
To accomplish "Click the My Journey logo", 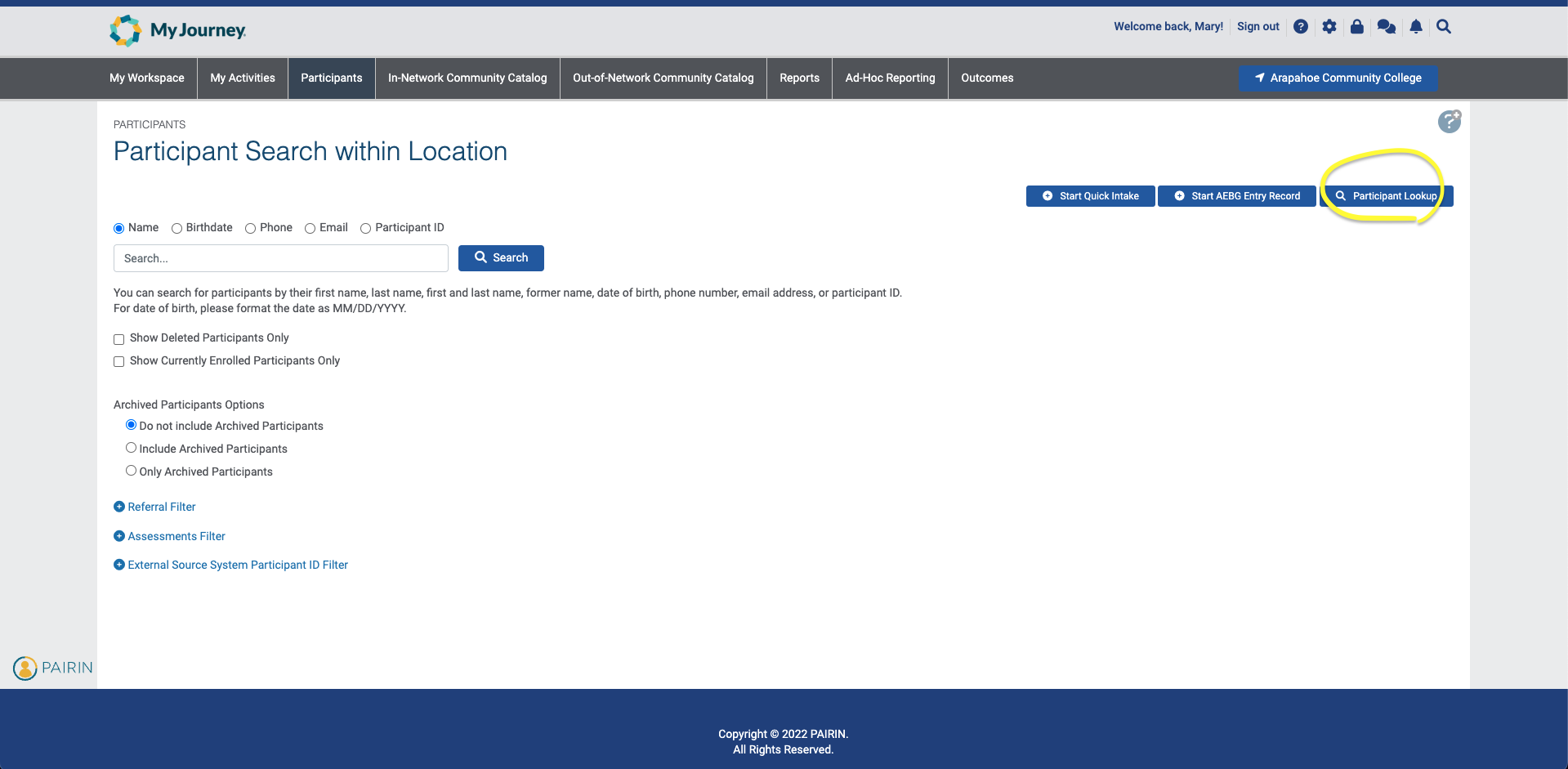I will point(178,30).
